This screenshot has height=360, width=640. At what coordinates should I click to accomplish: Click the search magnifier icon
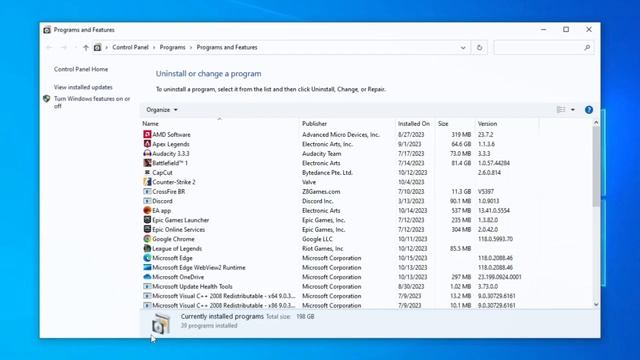coord(587,47)
